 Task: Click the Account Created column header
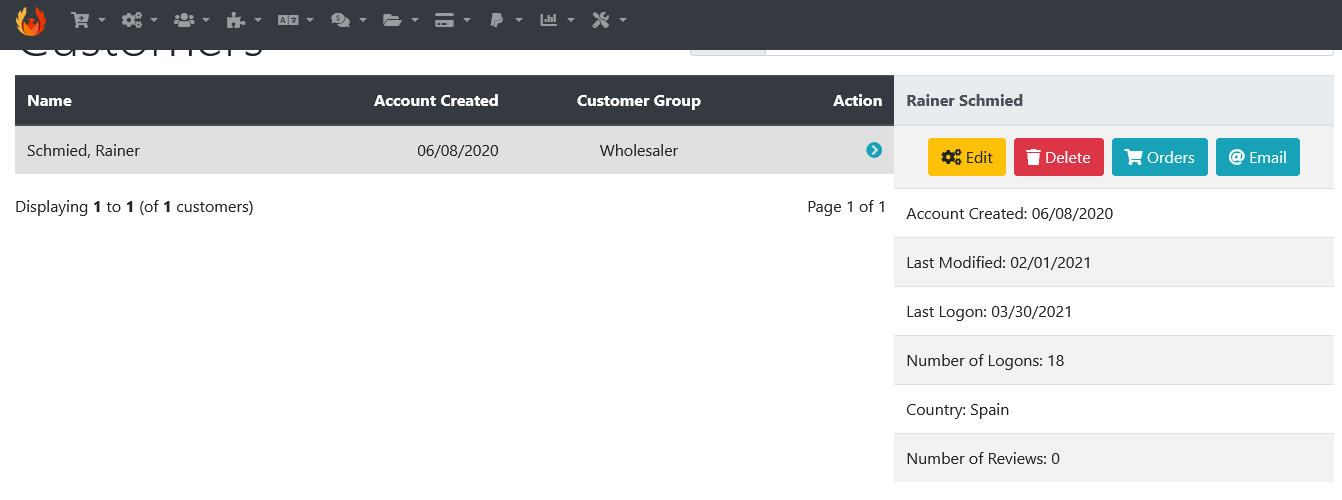tap(436, 100)
